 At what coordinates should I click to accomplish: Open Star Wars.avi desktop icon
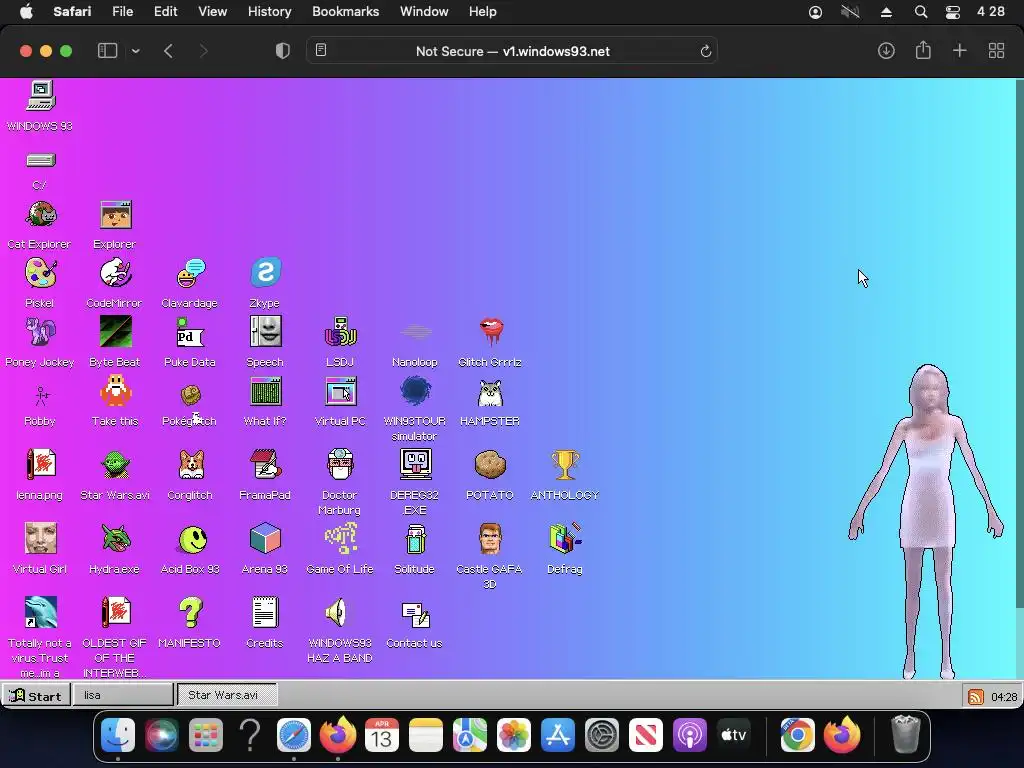116,465
